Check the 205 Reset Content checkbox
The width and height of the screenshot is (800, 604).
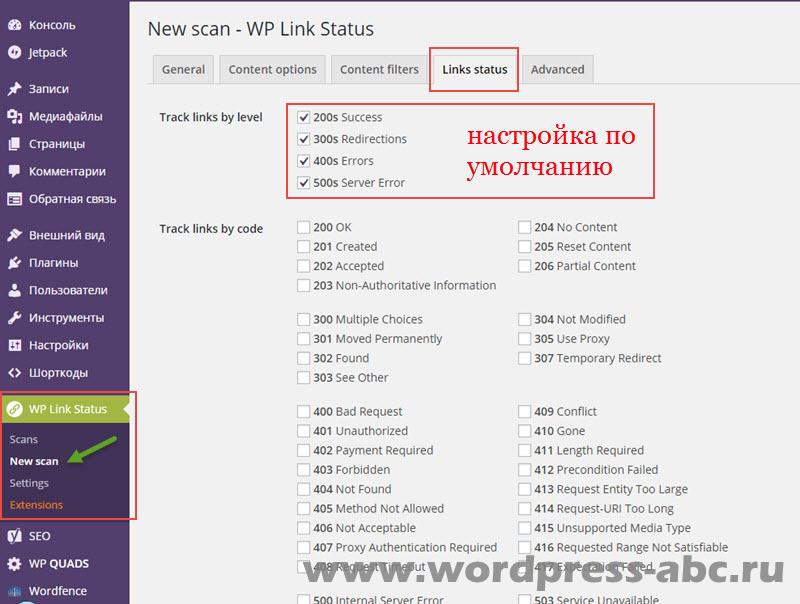point(524,246)
